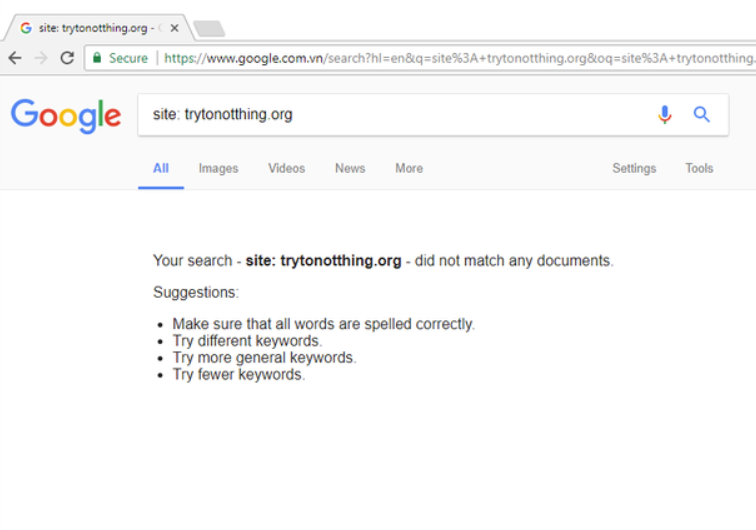Click the browser back arrow
Viewport: 756px width, 530px height.
[14, 58]
